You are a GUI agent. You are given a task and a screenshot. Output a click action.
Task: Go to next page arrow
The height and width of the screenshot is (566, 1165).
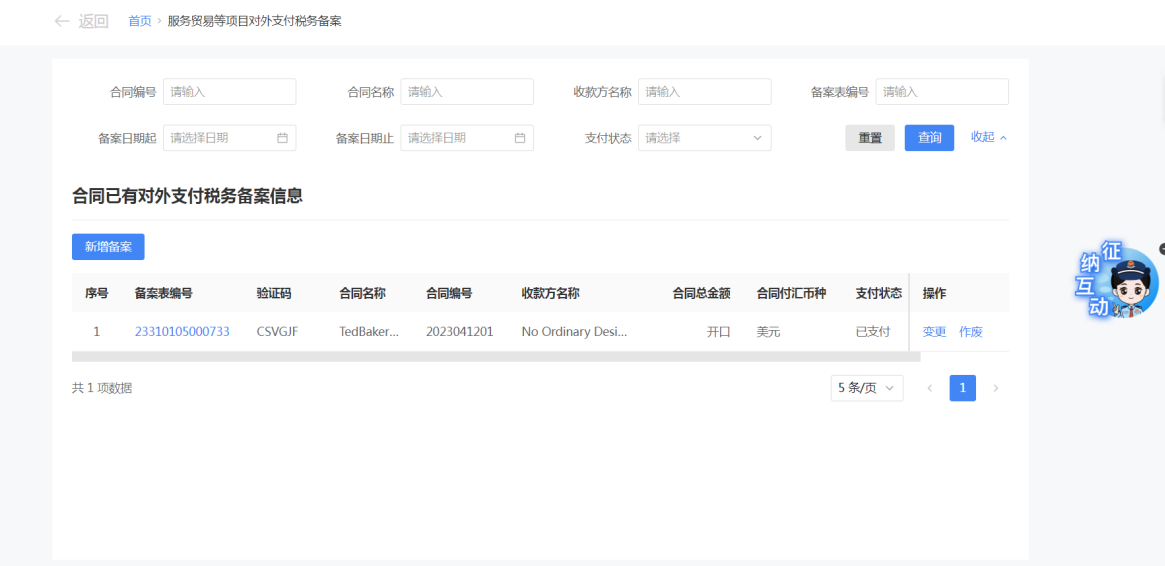(x=995, y=388)
